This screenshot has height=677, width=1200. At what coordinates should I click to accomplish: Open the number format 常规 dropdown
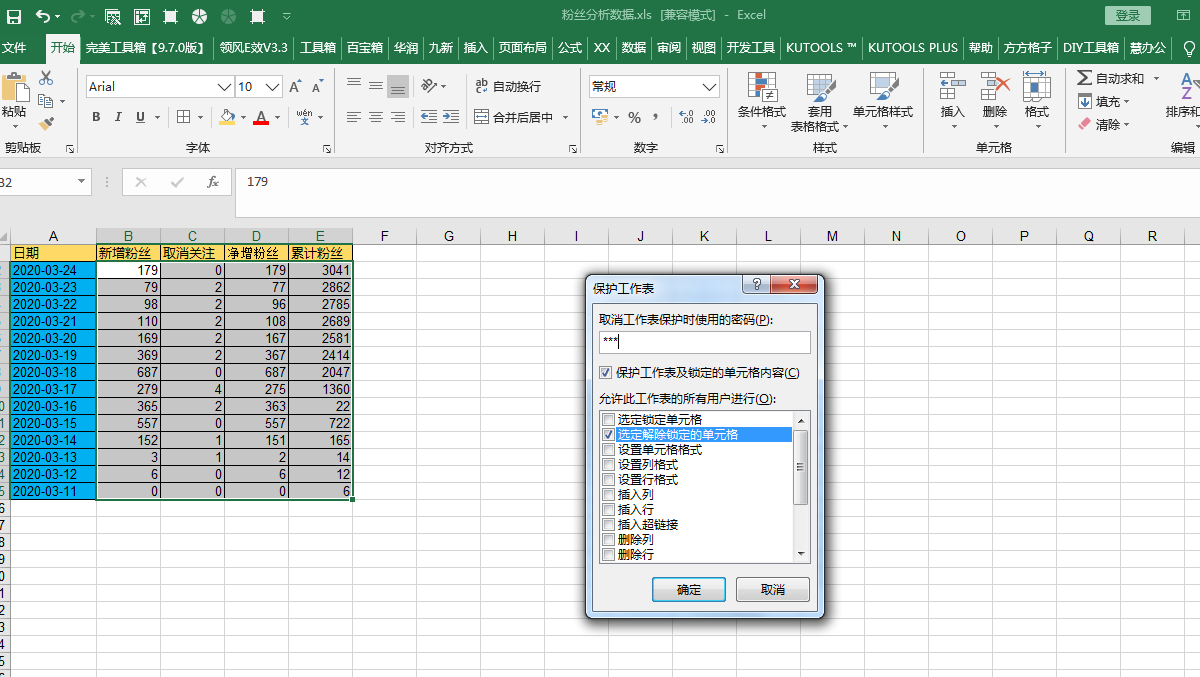tap(710, 87)
